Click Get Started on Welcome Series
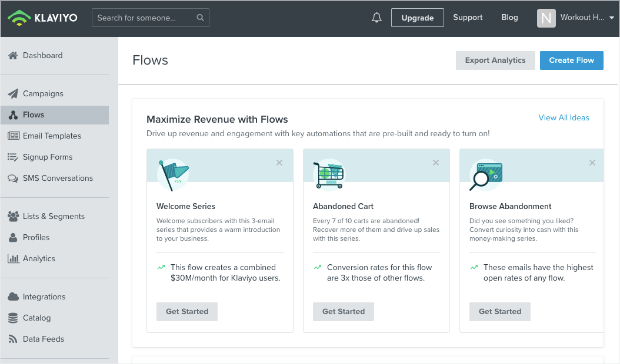620x364 pixels. [187, 311]
